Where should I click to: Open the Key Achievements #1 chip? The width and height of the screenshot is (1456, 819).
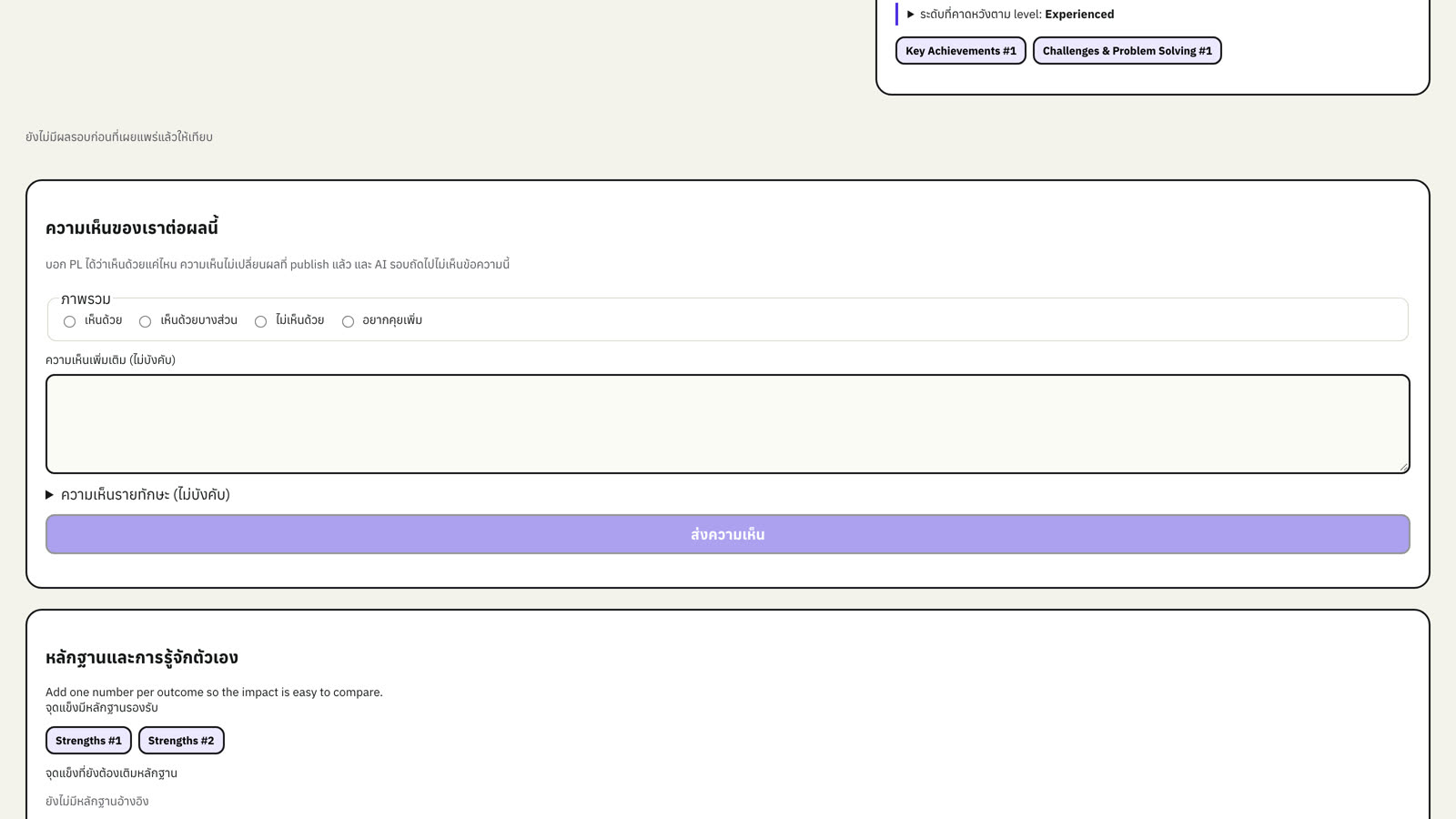pos(961,51)
